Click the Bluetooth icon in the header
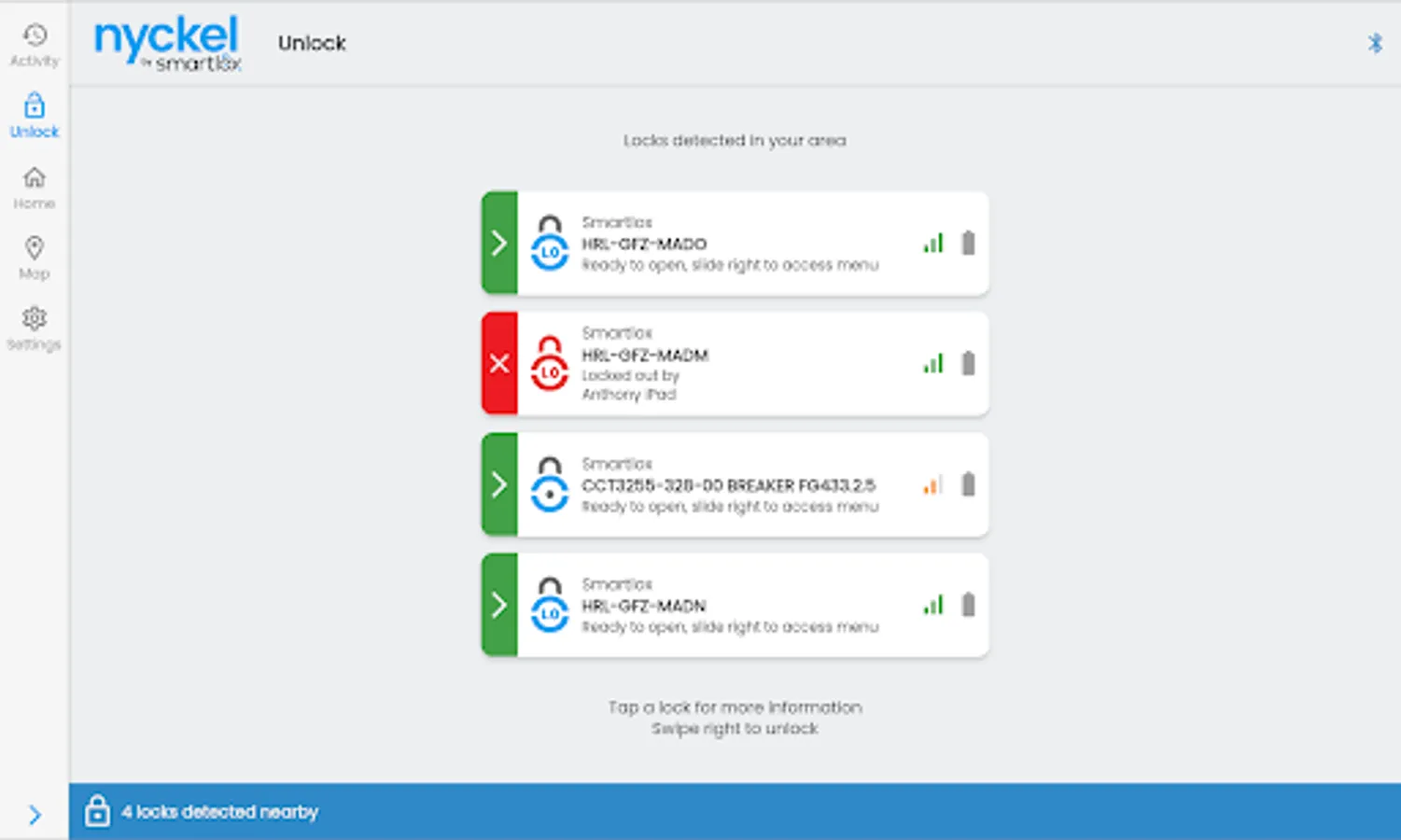1401x840 pixels. point(1375,43)
